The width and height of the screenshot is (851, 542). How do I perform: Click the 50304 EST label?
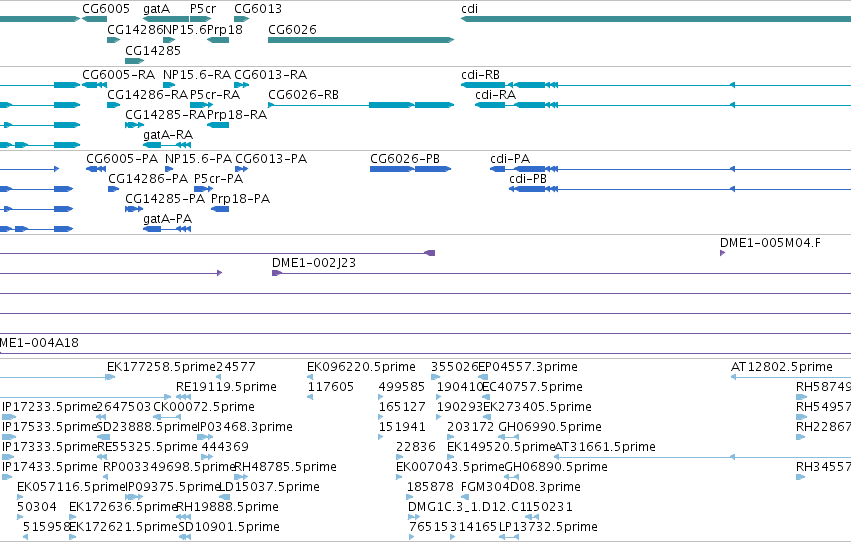37,507
